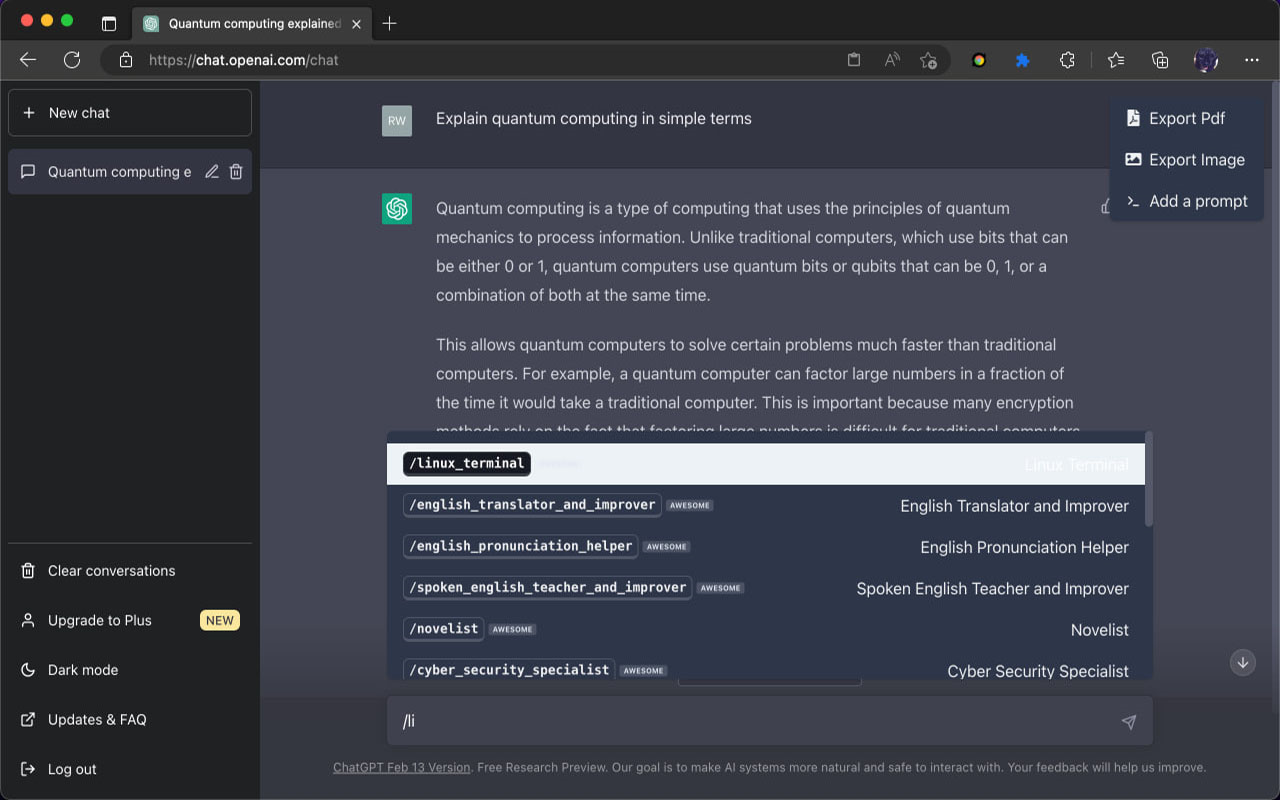The height and width of the screenshot is (800, 1280).
Task: Select the /linux_terminal prompt
Action: click(766, 464)
